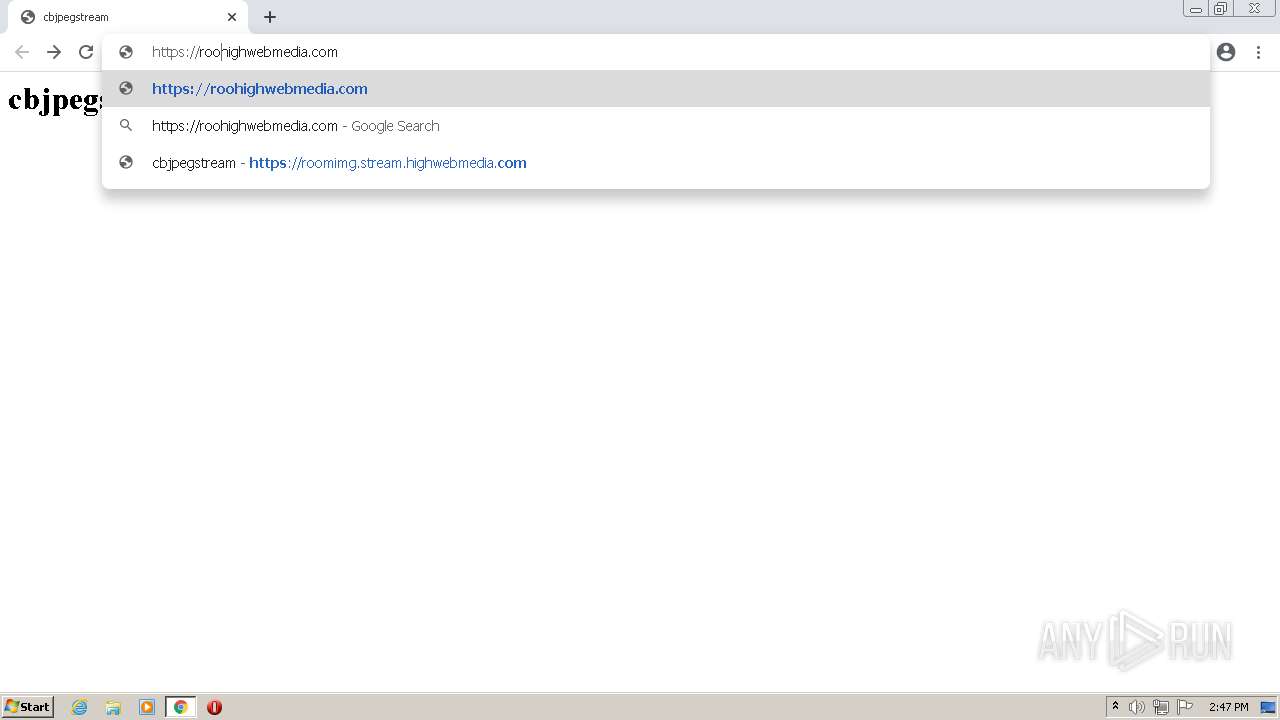The width and height of the screenshot is (1280, 720).
Task: Open the red Opera taskbar icon
Action: [x=214, y=707]
